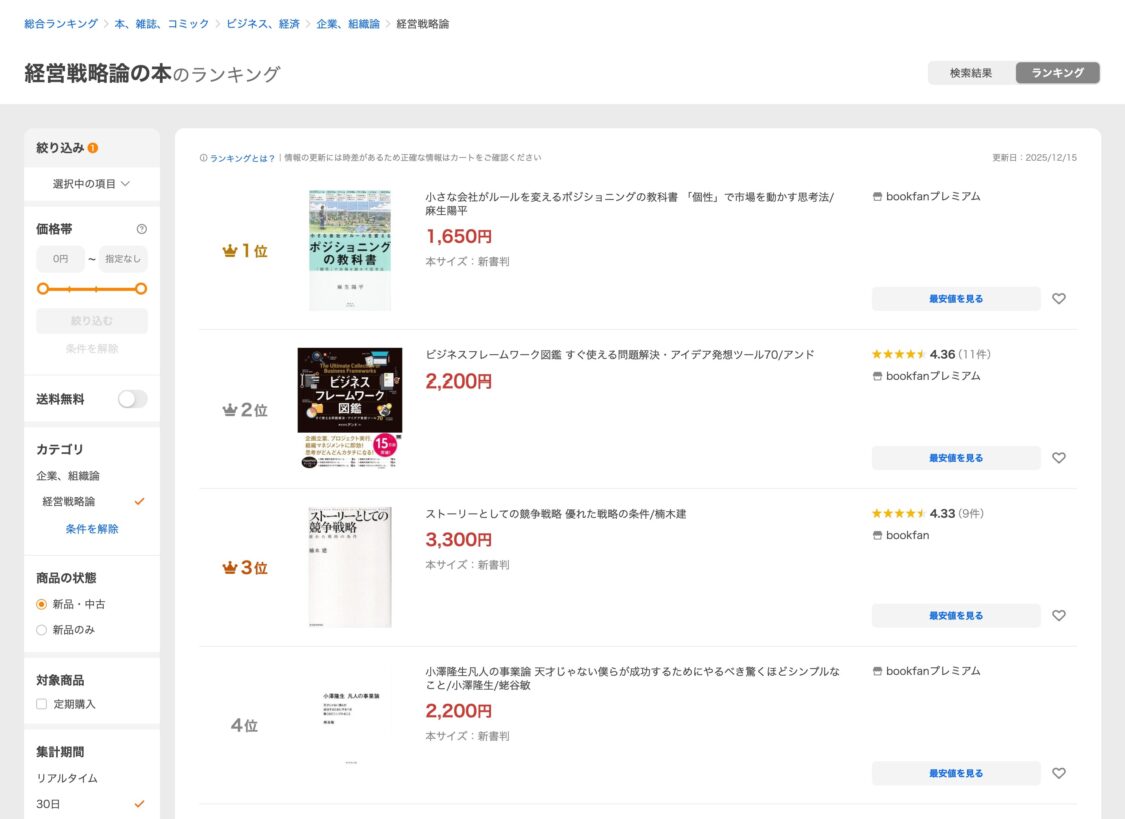
Task: Click the 価格帯 help question icon
Action: click(141, 229)
